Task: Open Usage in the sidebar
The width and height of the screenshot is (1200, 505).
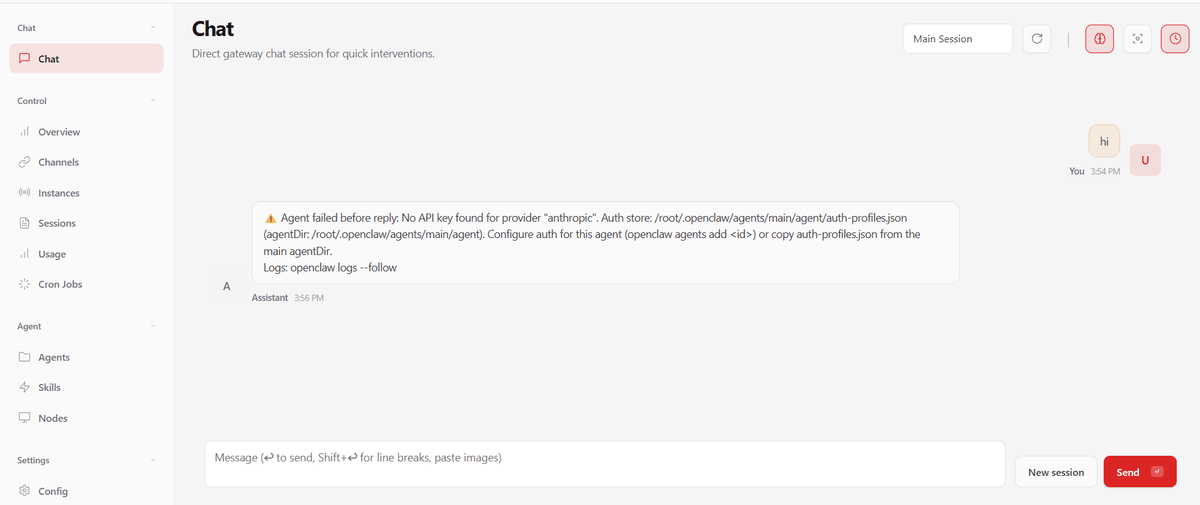Action: pos(52,254)
